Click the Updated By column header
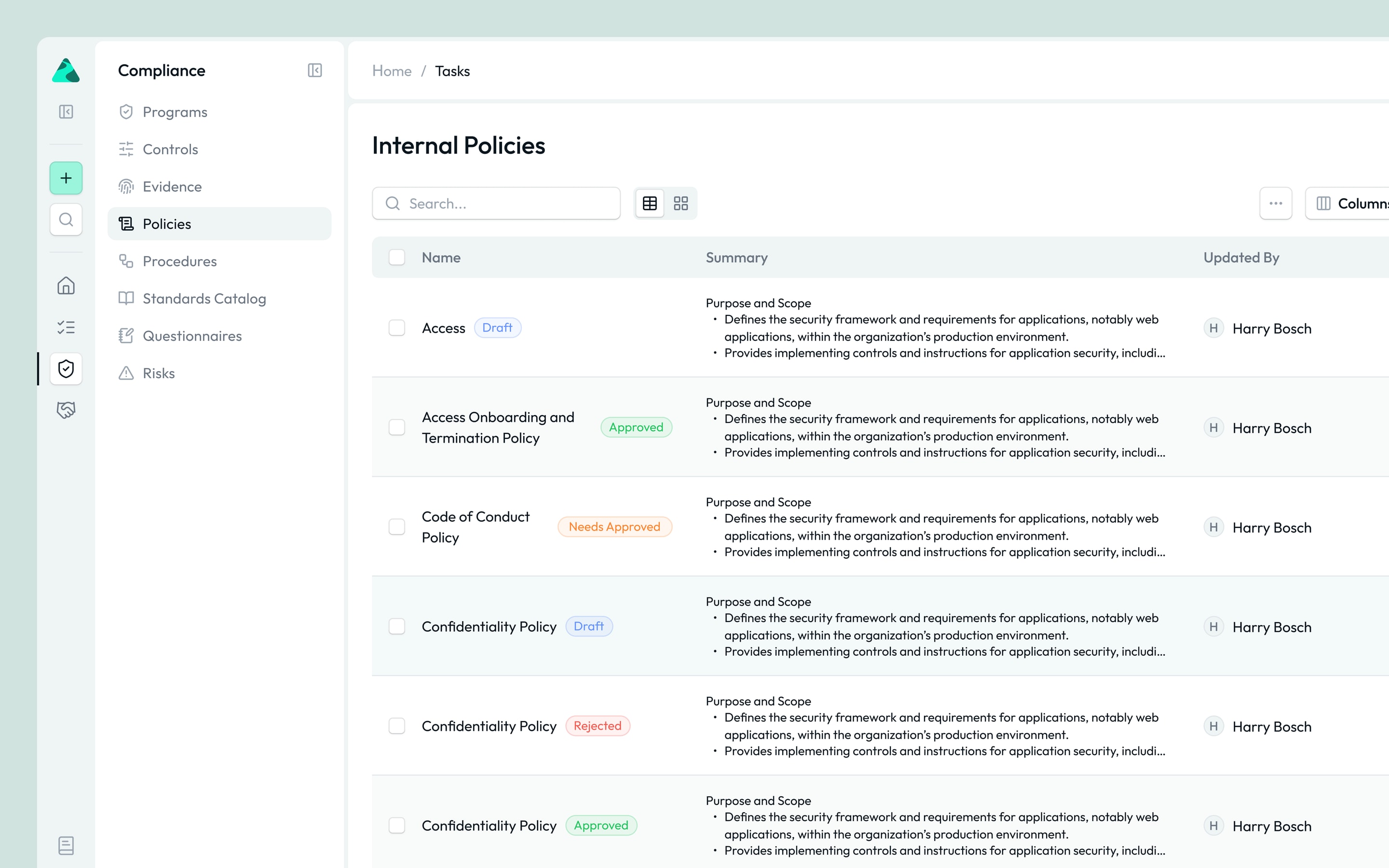The width and height of the screenshot is (1389, 868). point(1241,258)
